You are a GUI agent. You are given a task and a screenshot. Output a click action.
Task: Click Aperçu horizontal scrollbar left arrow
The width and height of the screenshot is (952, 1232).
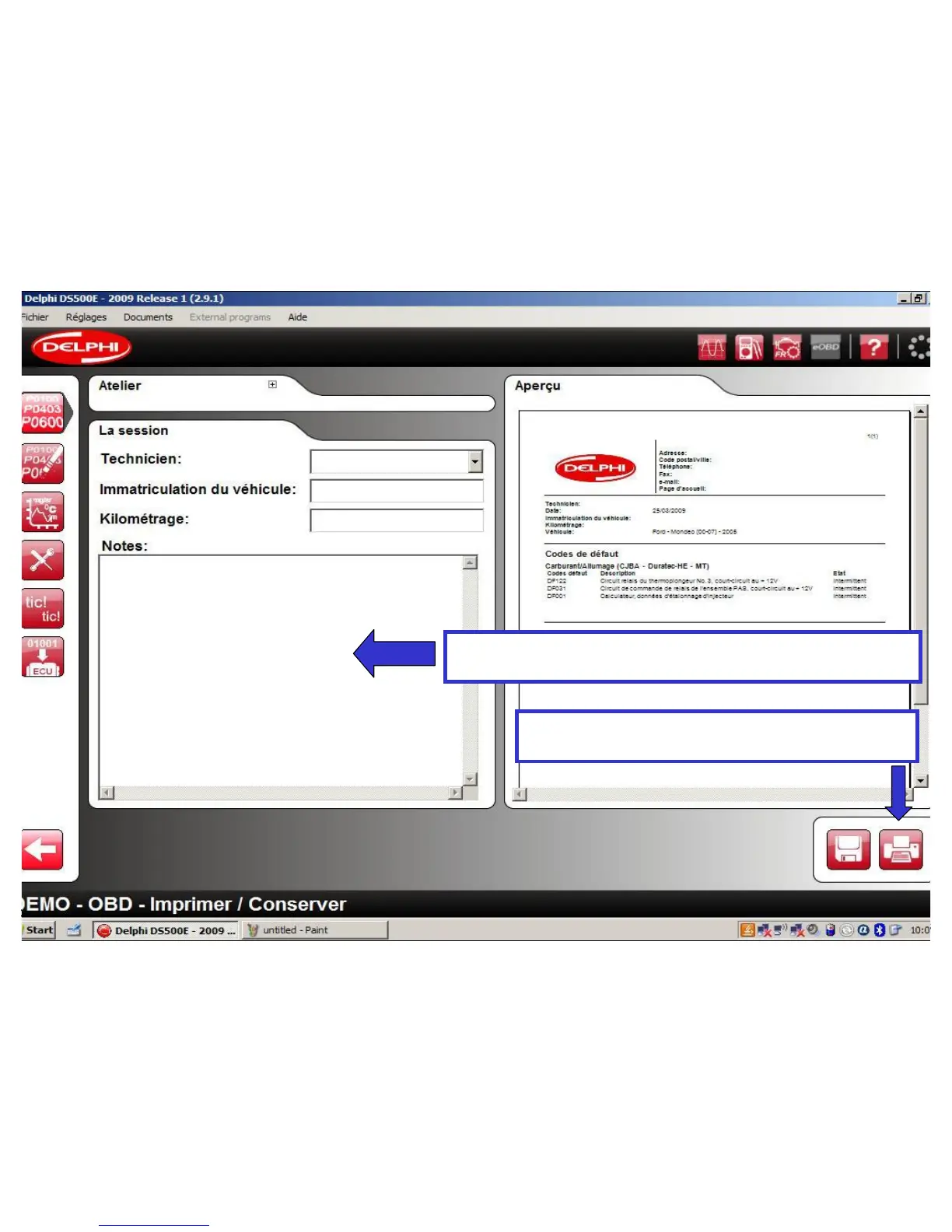520,794
